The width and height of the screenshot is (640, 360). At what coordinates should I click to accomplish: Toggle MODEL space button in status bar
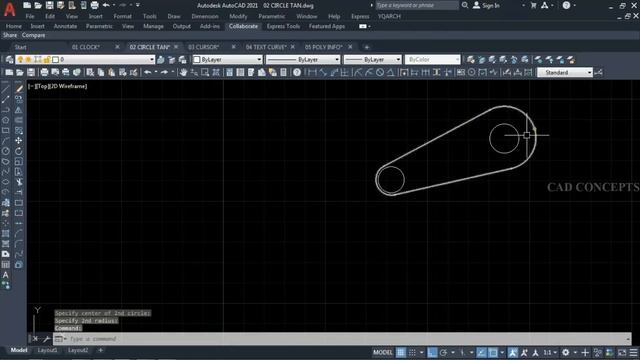point(382,352)
